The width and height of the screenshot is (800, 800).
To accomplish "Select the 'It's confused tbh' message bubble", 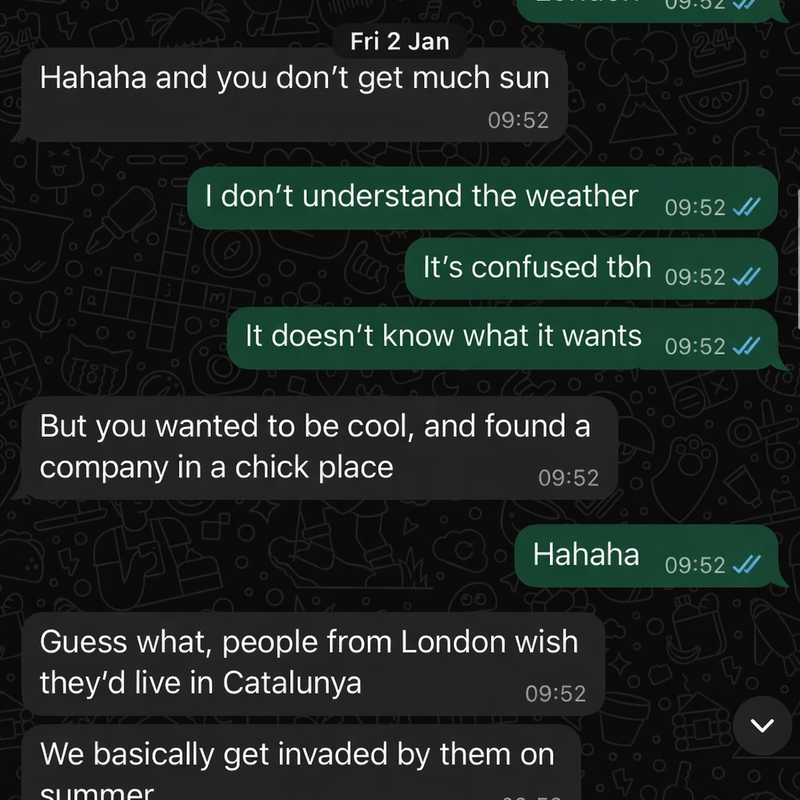I will (591, 268).
